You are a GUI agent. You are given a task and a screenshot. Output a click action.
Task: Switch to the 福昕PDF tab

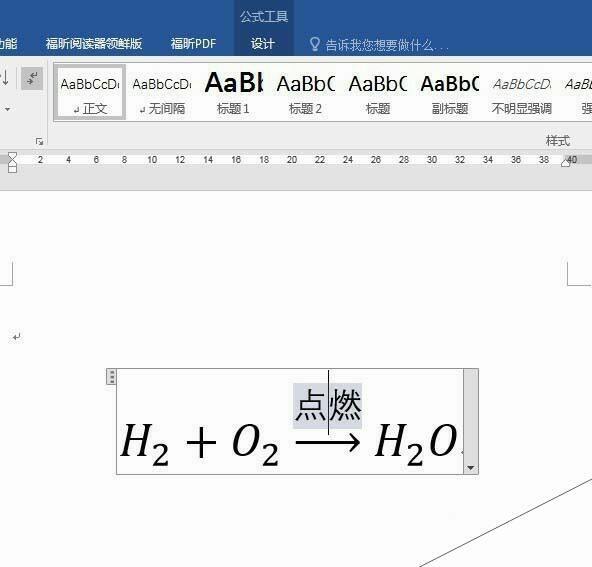pos(193,44)
